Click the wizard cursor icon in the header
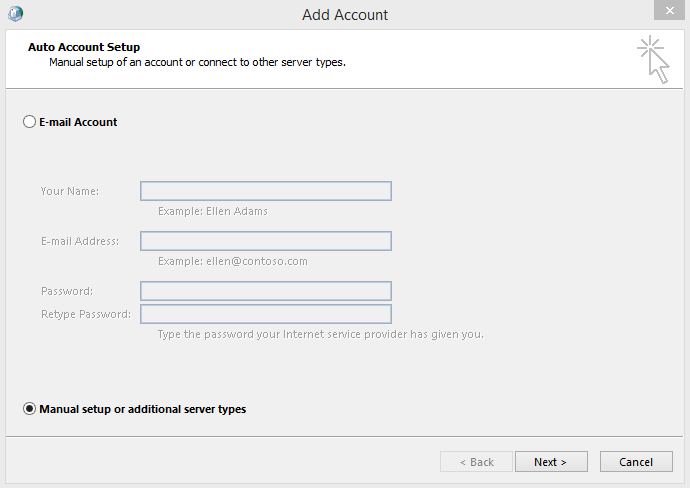 click(x=653, y=59)
